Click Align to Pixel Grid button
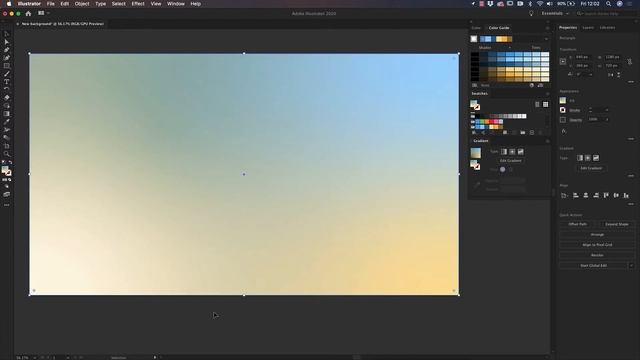The height and width of the screenshot is (360, 640). click(597, 245)
